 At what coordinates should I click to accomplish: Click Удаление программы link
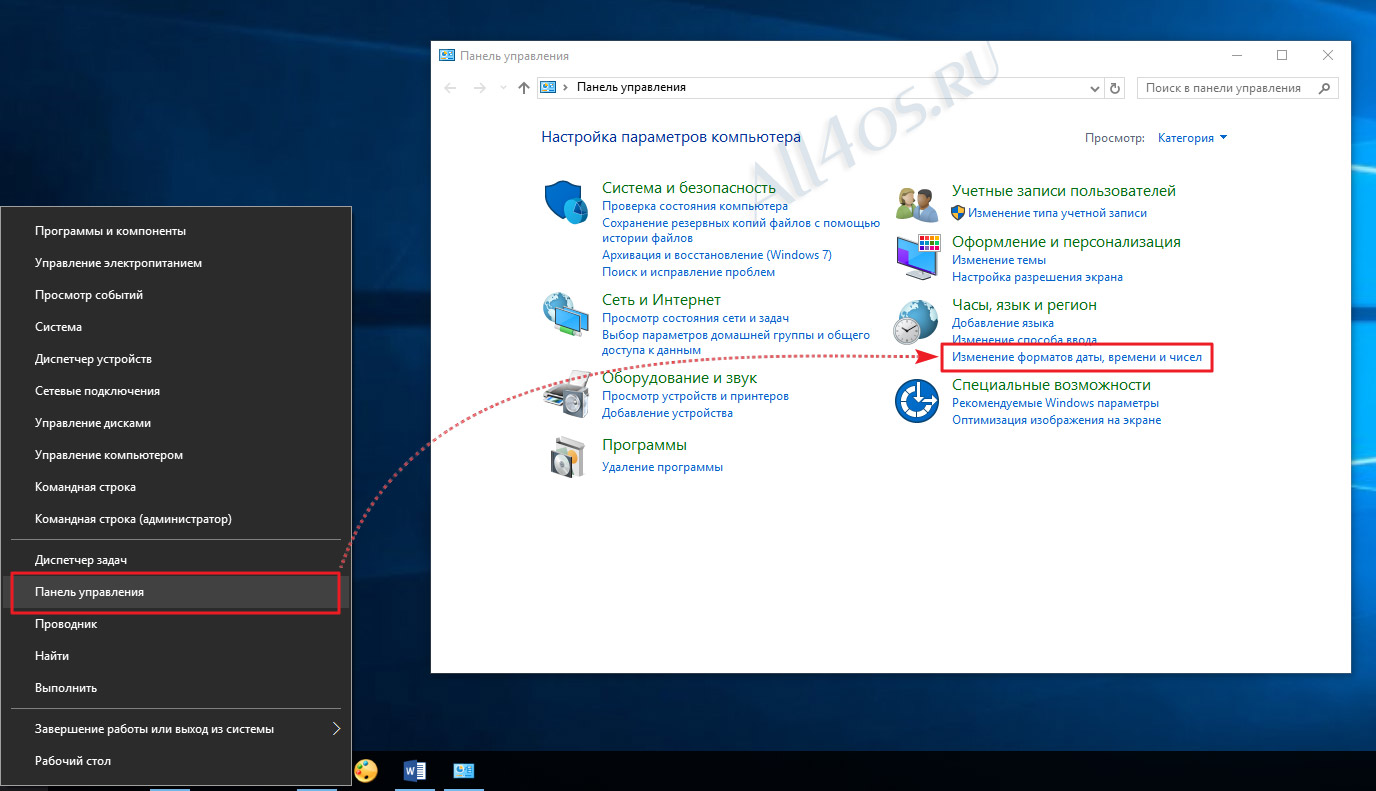[662, 467]
